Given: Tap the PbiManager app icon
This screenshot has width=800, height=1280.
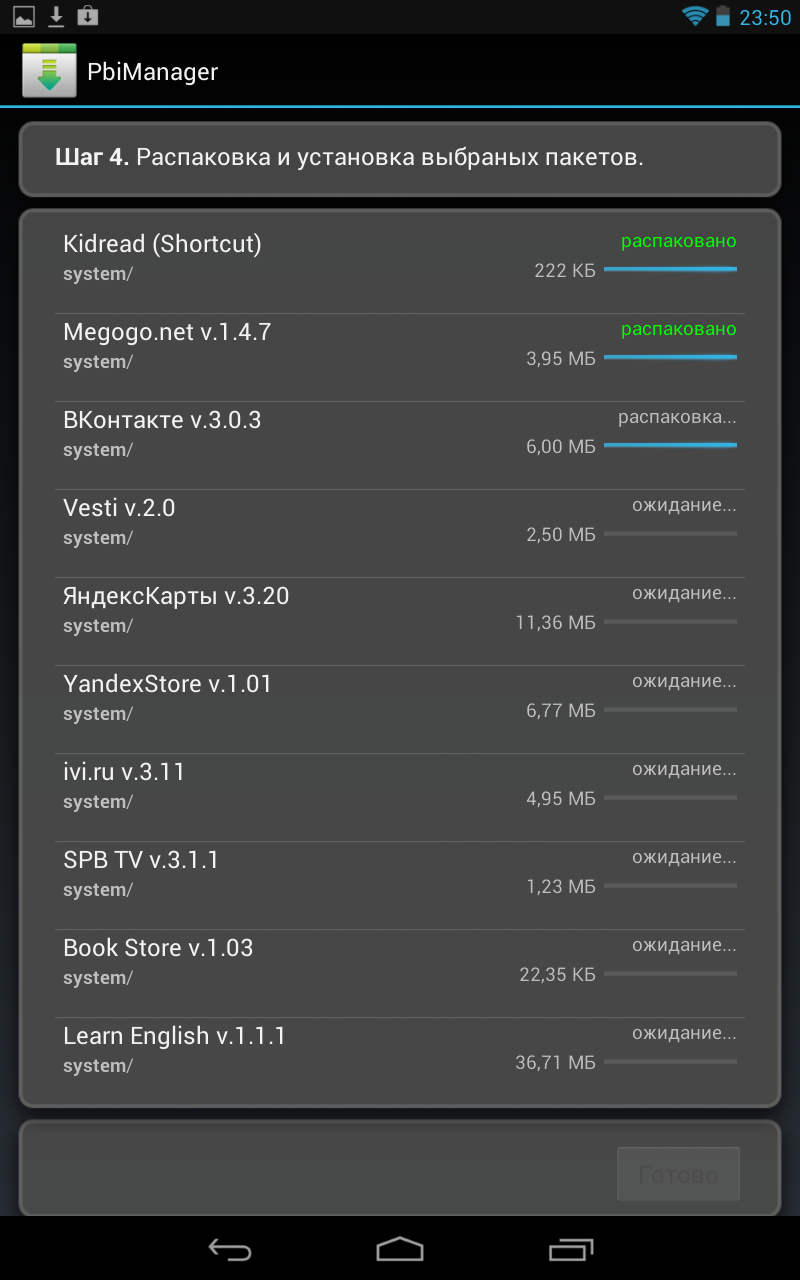Looking at the screenshot, I should (x=49, y=71).
